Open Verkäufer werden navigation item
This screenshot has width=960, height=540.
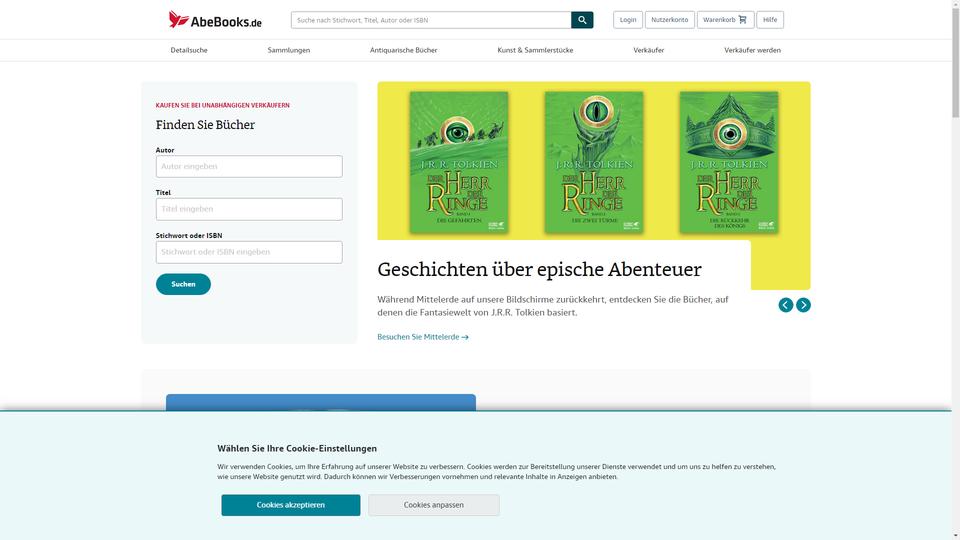[x=752, y=50]
